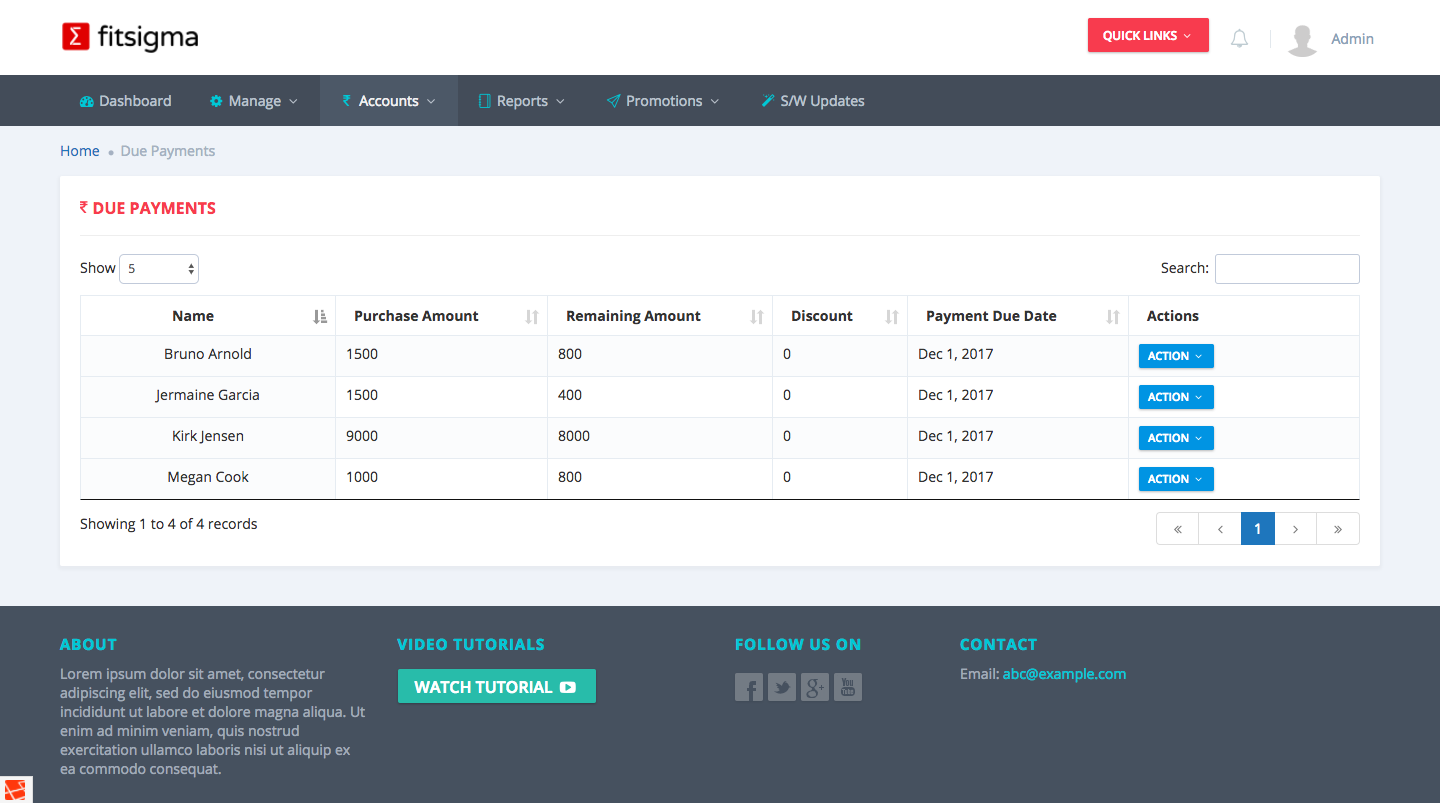The image size is (1440, 803).
Task: Open the Quick Links dropdown
Action: coord(1148,36)
